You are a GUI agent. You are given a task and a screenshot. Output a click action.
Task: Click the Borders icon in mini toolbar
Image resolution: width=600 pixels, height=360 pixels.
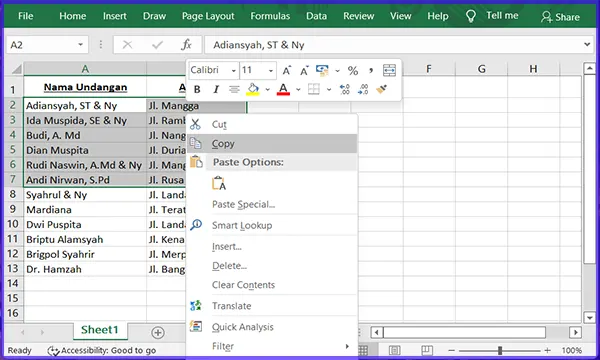click(x=314, y=90)
